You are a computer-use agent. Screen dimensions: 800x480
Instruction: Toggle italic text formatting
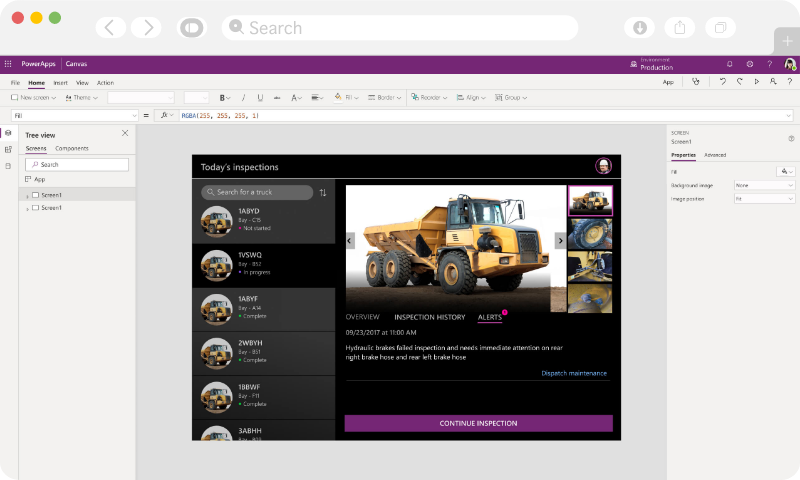[x=243, y=97]
